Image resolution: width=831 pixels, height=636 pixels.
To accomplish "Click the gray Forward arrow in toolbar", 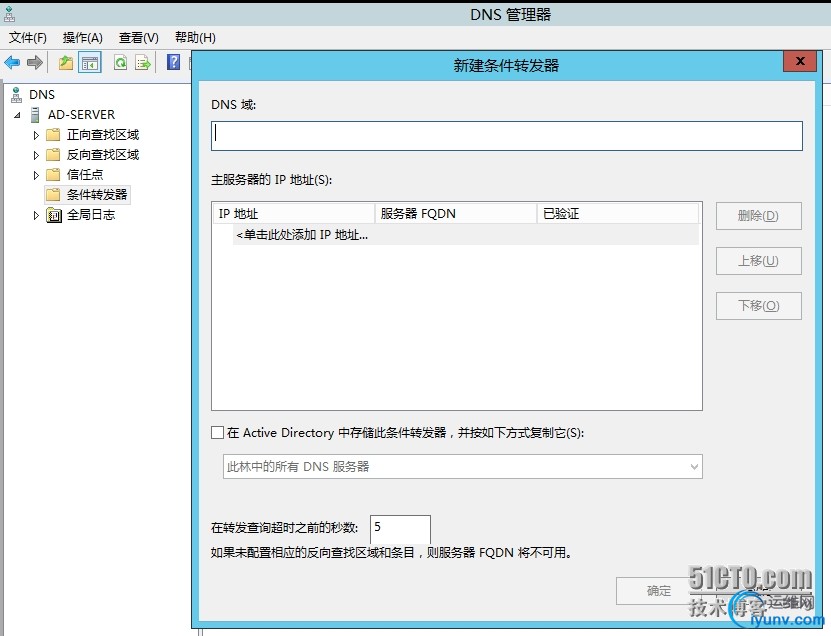I will (x=35, y=63).
